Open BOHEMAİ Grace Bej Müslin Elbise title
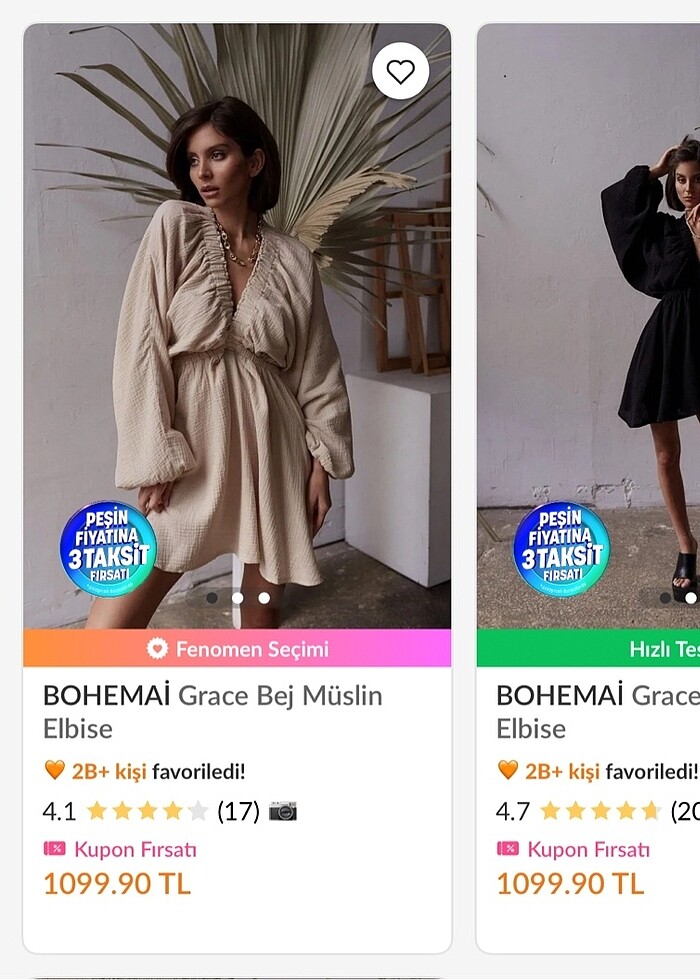 pyautogui.click(x=212, y=711)
